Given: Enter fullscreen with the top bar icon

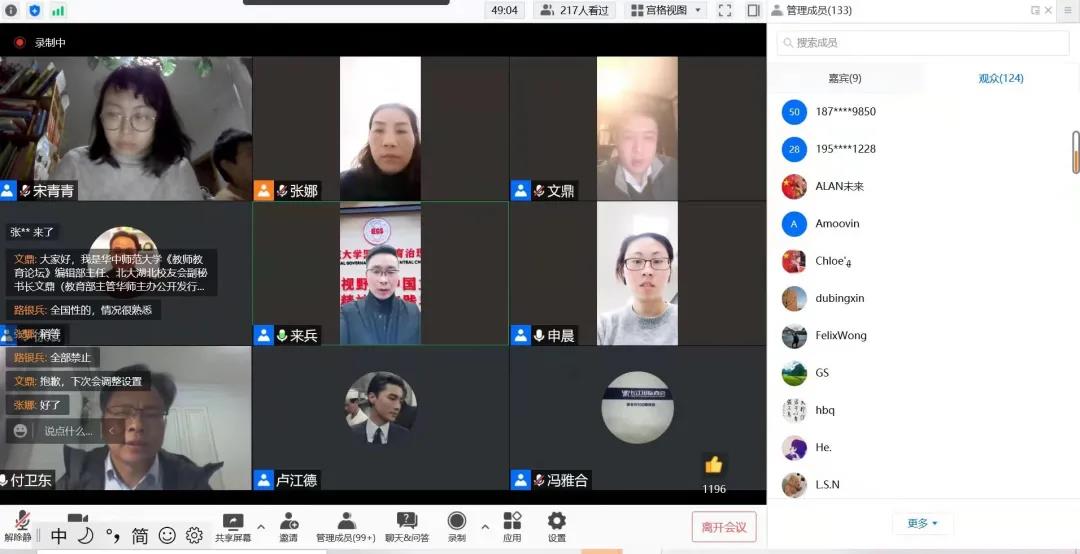Looking at the screenshot, I should 725,10.
